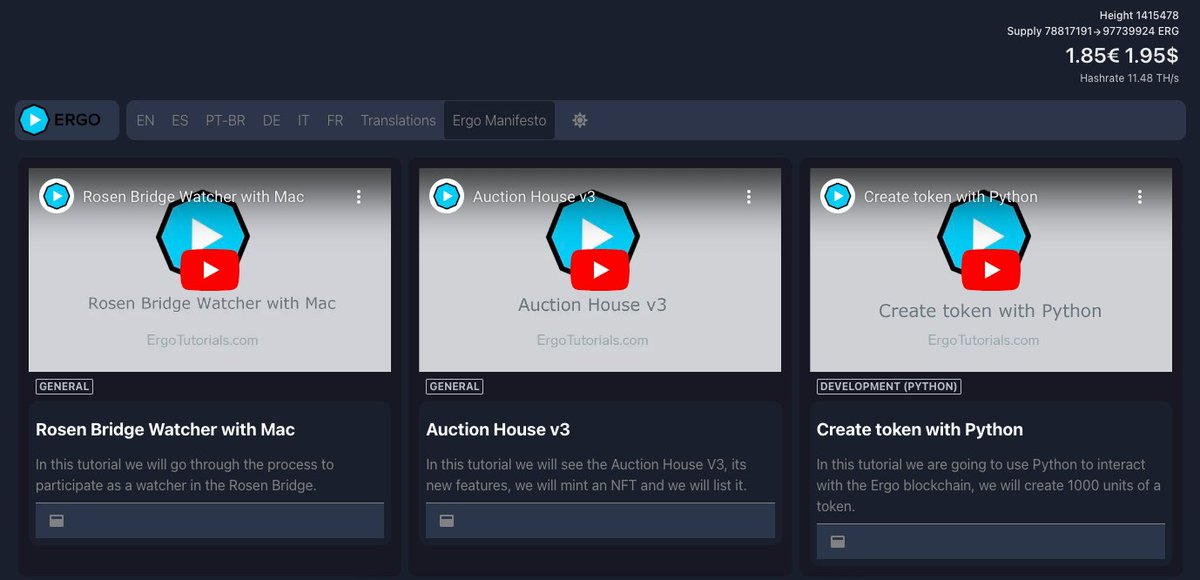Click the circular Ergo play icon on Rosen Bridge thumbnail

[56, 196]
